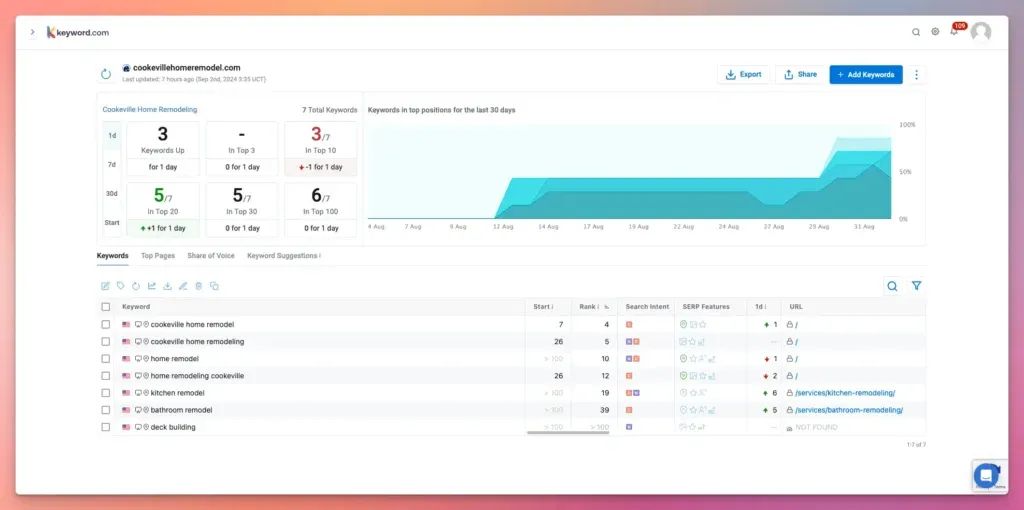Check the box for 'kitchen remodel' keyword
This screenshot has height=510, width=1024.
106,393
